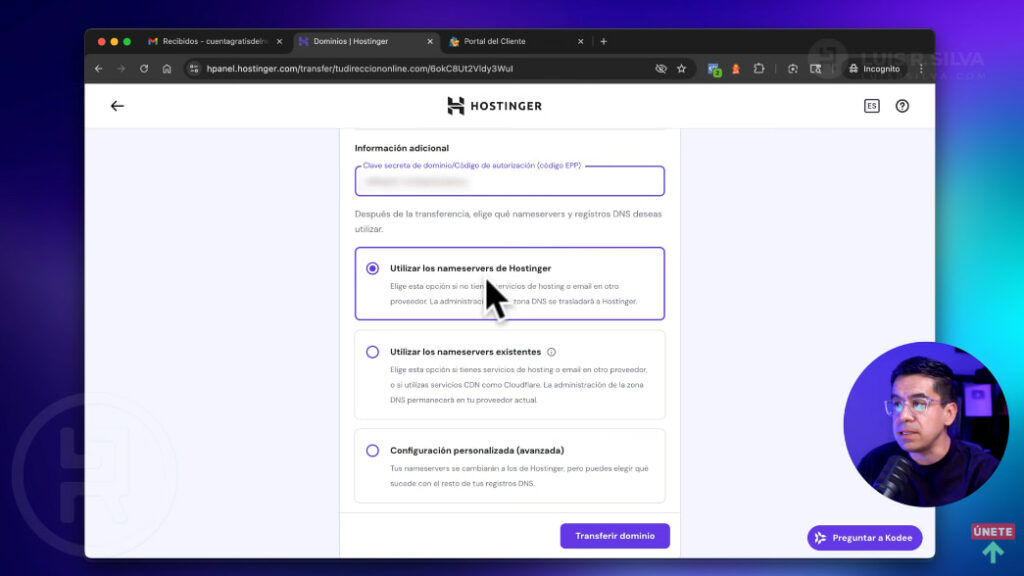The width and height of the screenshot is (1024, 576).
Task: Open a new browser tab
Action: (603, 41)
